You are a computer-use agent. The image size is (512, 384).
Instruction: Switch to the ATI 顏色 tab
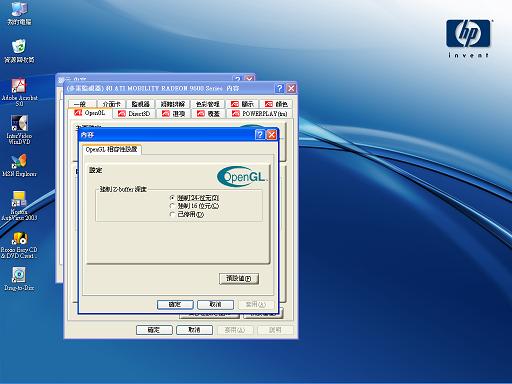[276, 104]
